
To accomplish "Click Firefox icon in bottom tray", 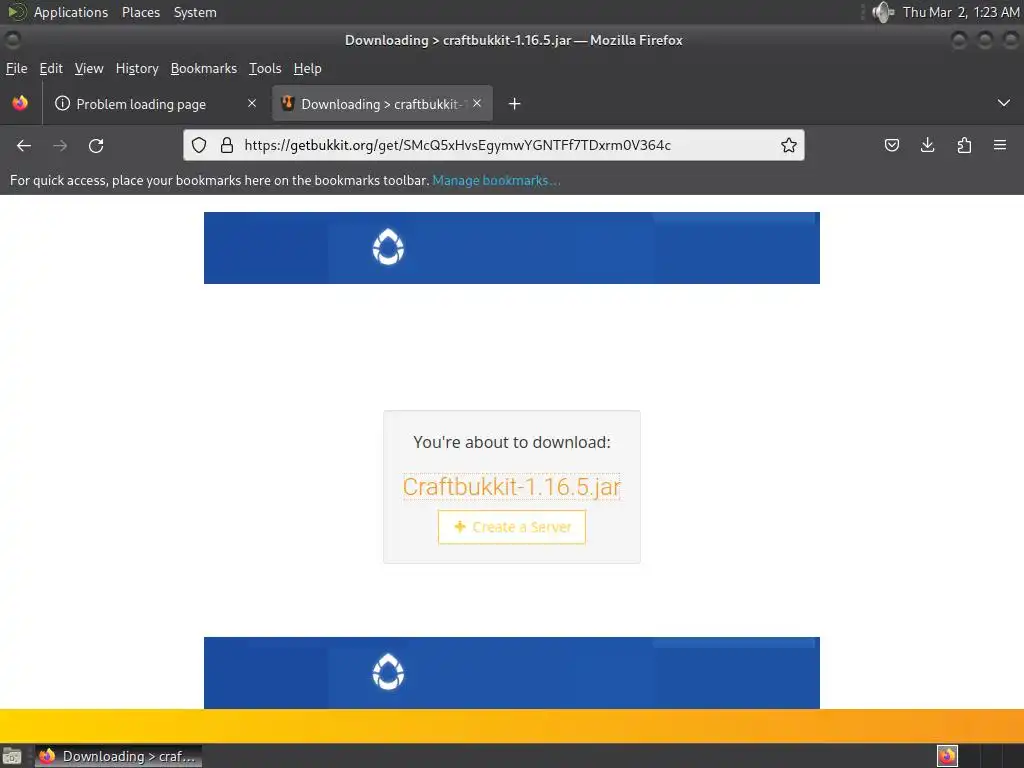I will 947,756.
